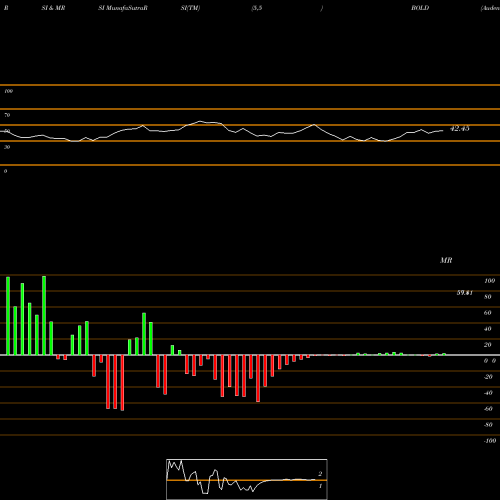Click the MR axis label -100
Image resolution: width=500 pixels, height=500 pixels.
(x=490, y=441)
